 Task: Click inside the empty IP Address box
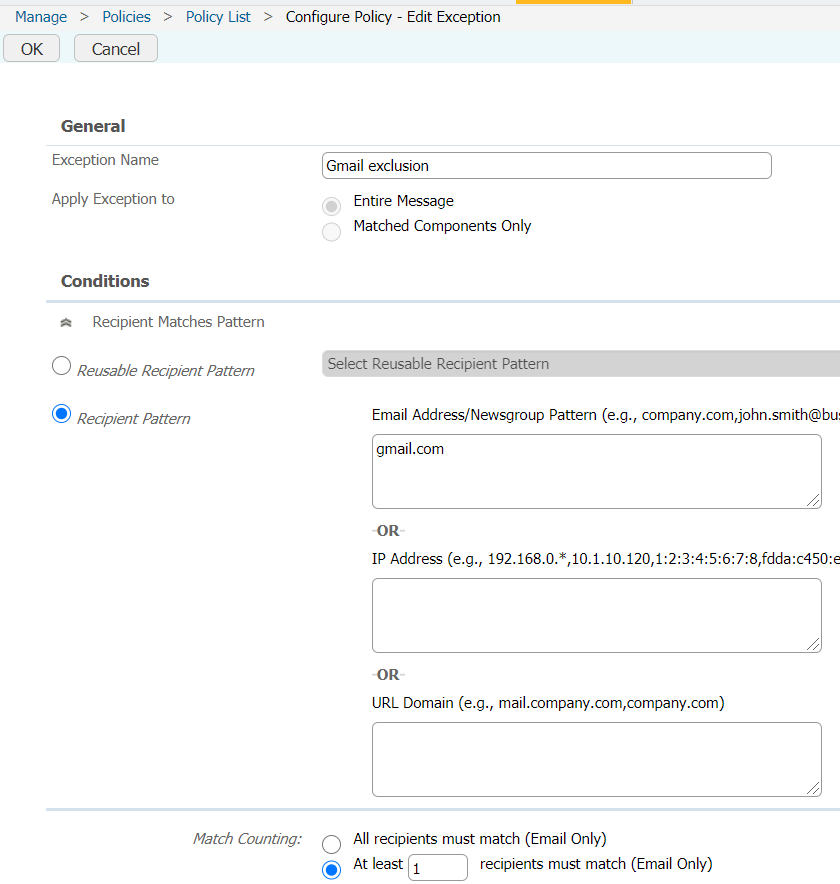pos(596,615)
